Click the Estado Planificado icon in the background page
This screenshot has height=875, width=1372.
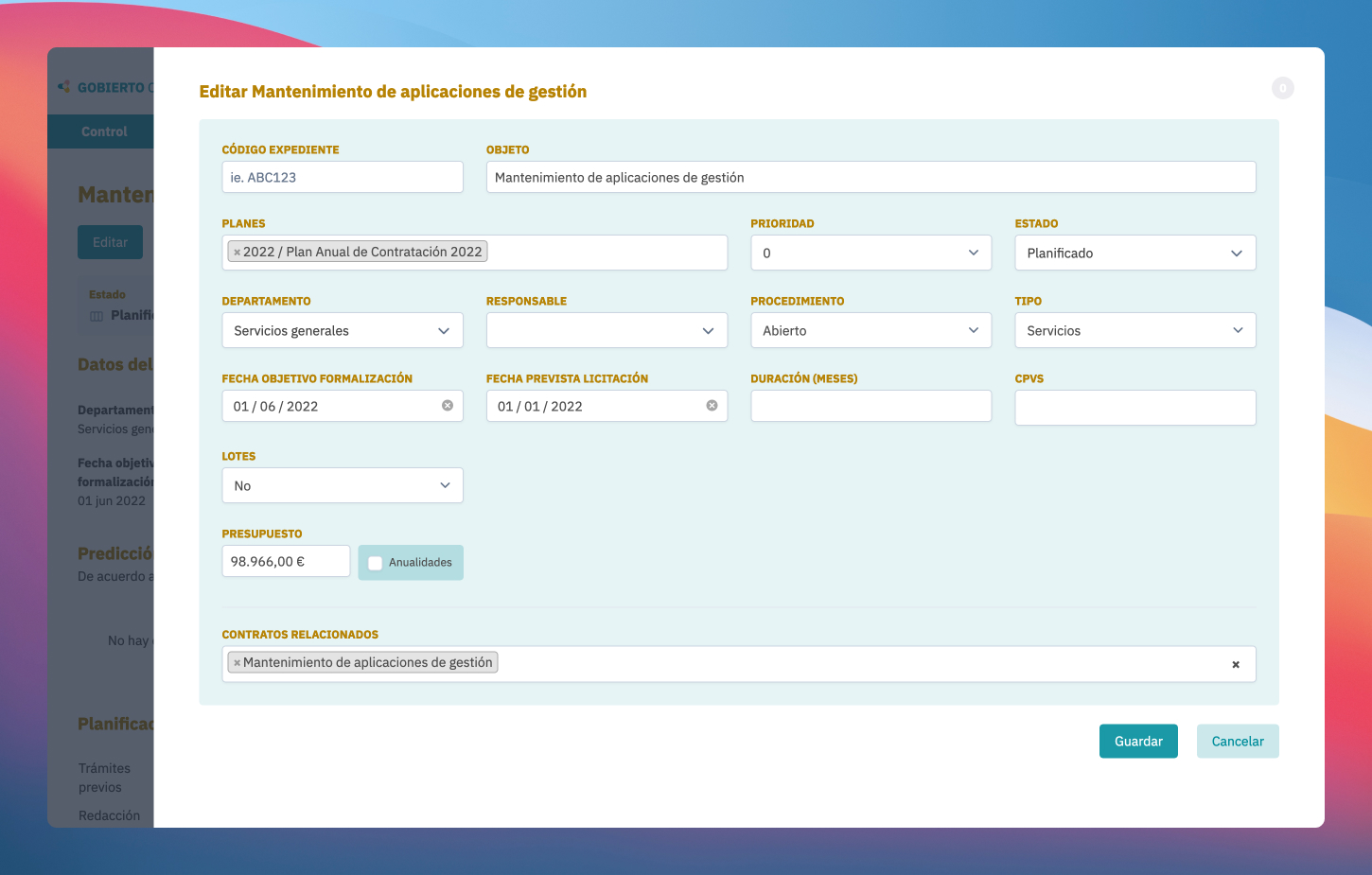97,316
